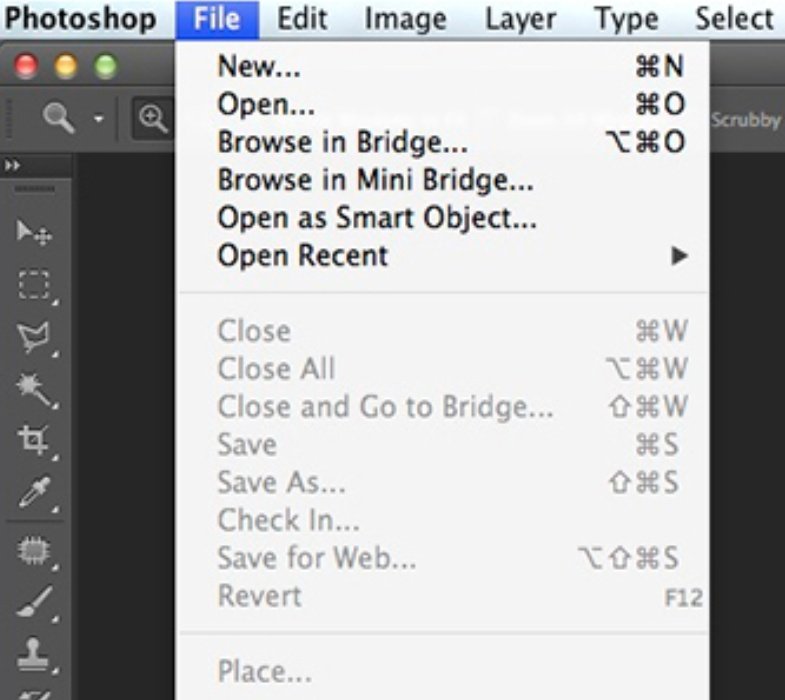Viewport: 785px width, 700px height.
Task: Click the Zoom In magnifier button
Action: 152,119
